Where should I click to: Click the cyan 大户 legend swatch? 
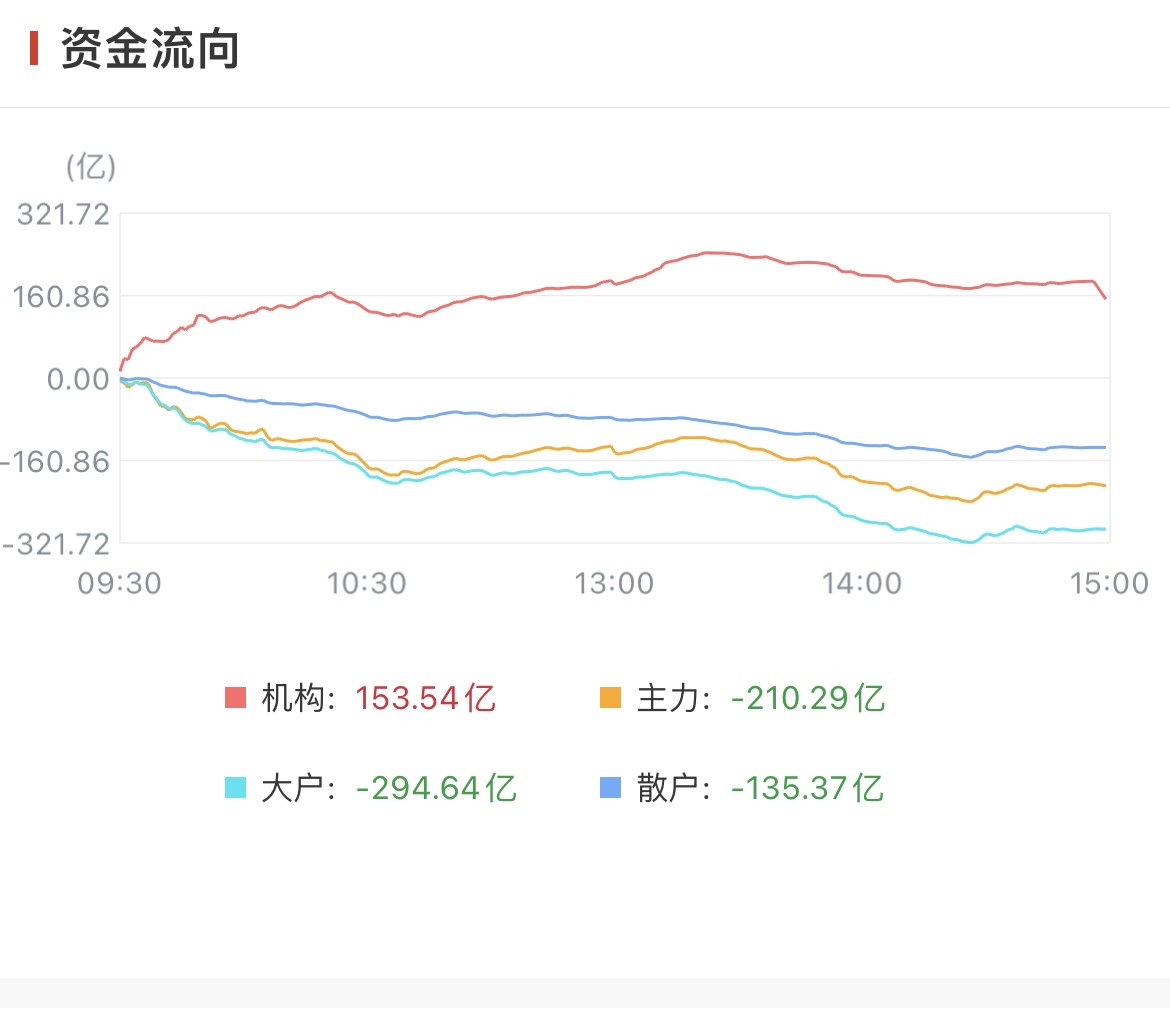(x=235, y=788)
